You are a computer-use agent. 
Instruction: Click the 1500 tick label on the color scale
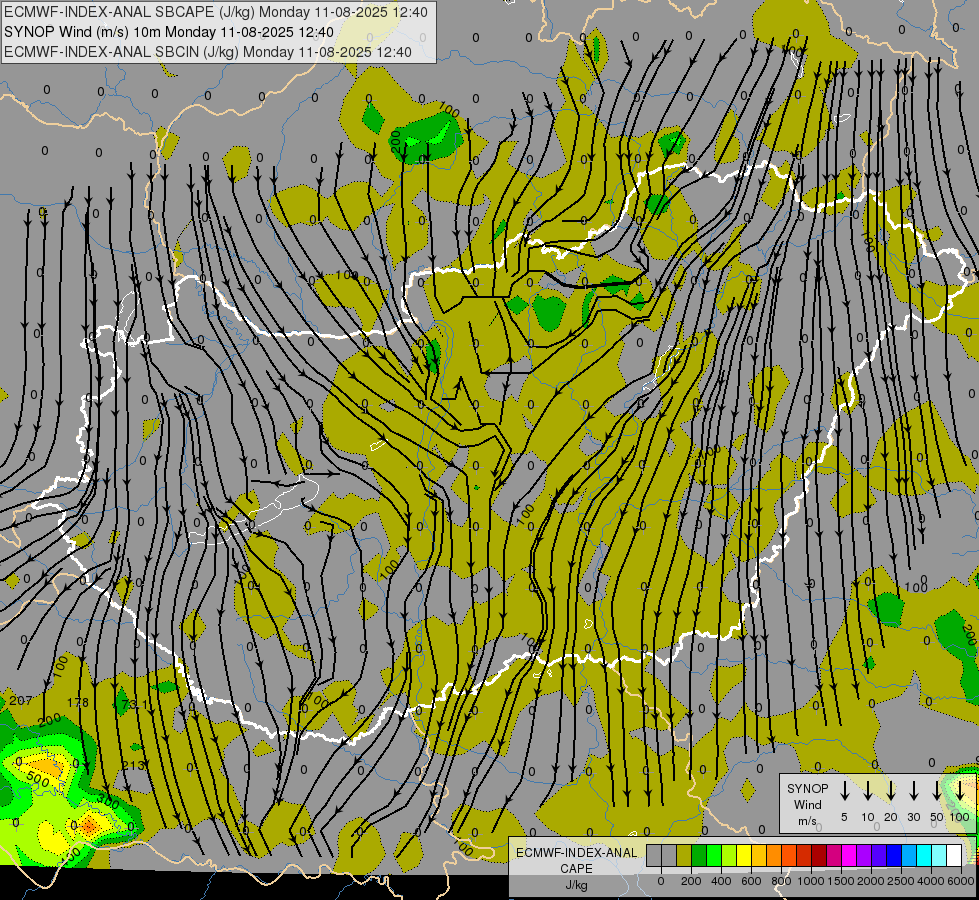840,881
